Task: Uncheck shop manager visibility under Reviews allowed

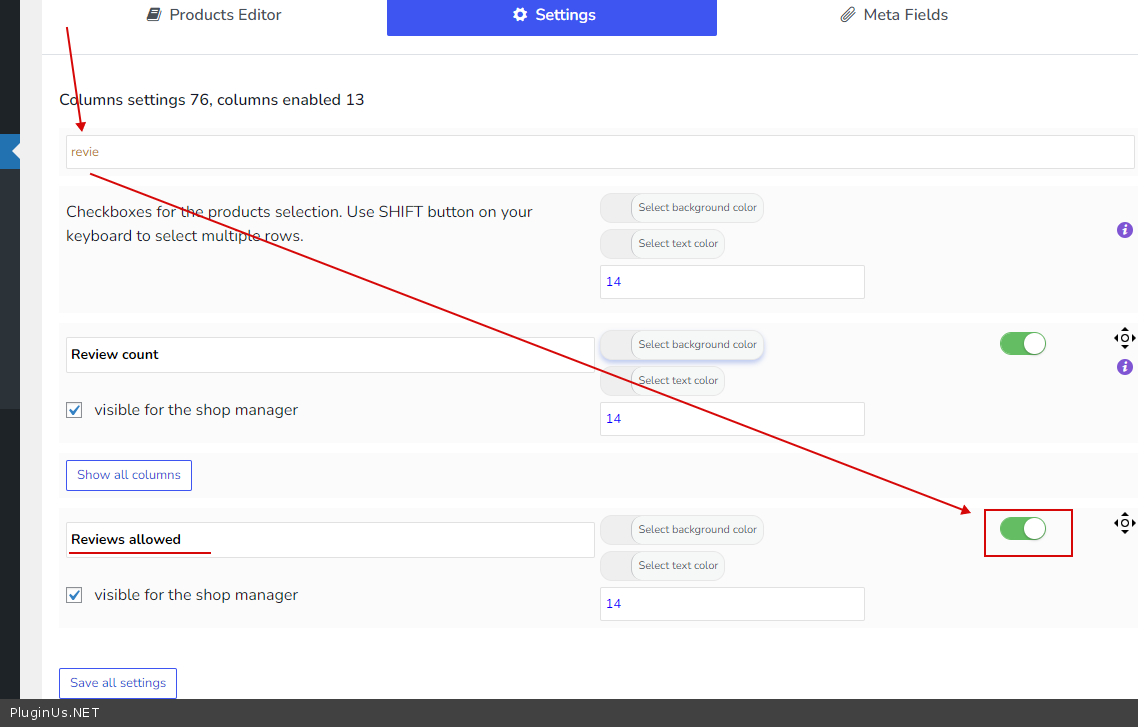Action: pyautogui.click(x=74, y=595)
